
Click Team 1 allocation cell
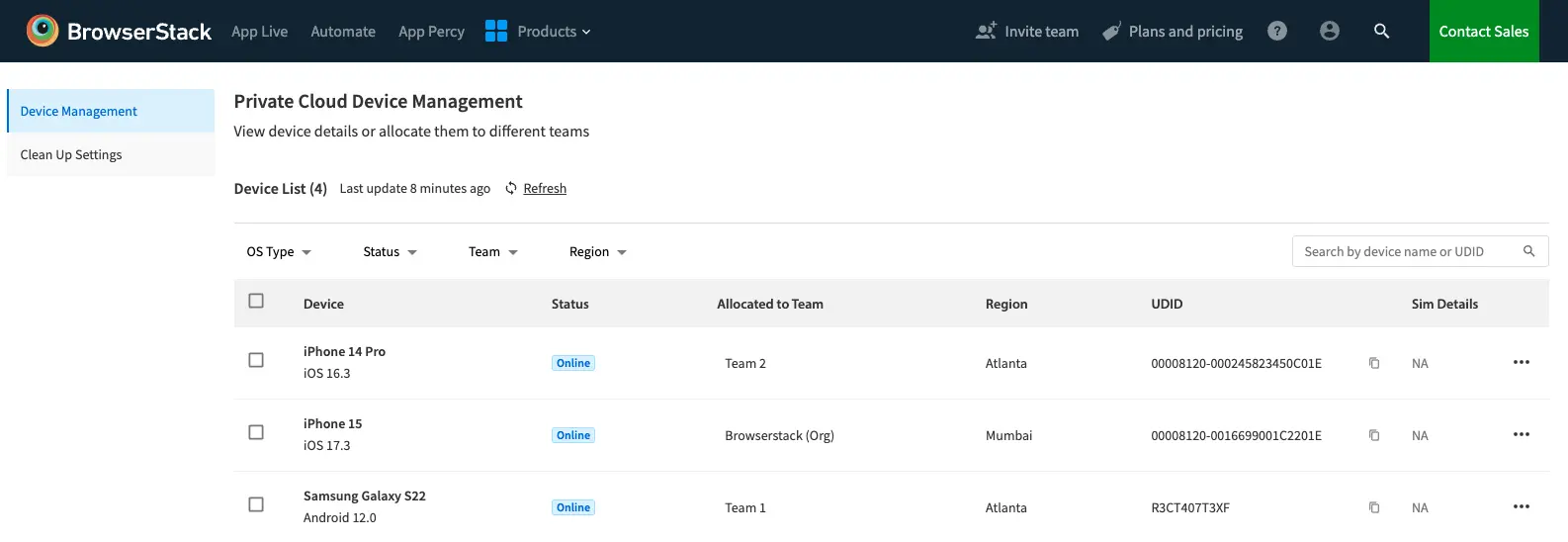[x=745, y=507]
